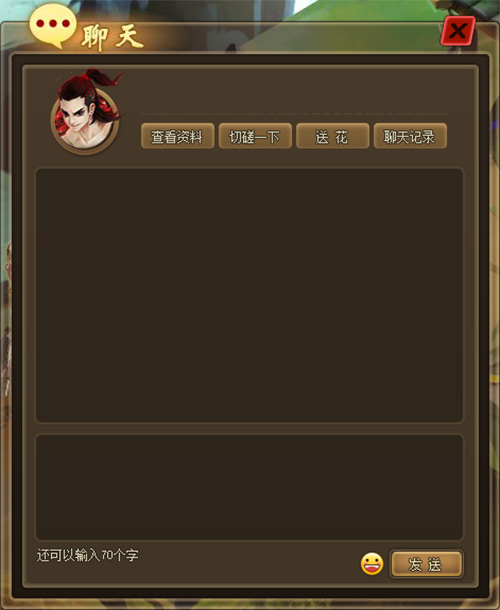Focus the message input text box
The width and height of the screenshot is (500, 610).
coord(249,487)
